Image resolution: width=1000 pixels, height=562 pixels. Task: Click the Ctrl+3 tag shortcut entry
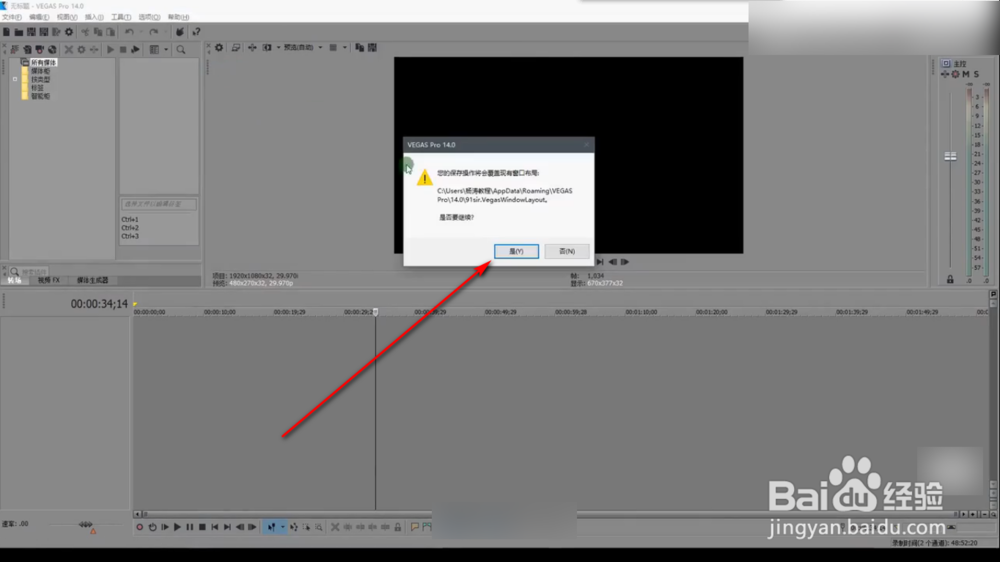click(x=130, y=236)
